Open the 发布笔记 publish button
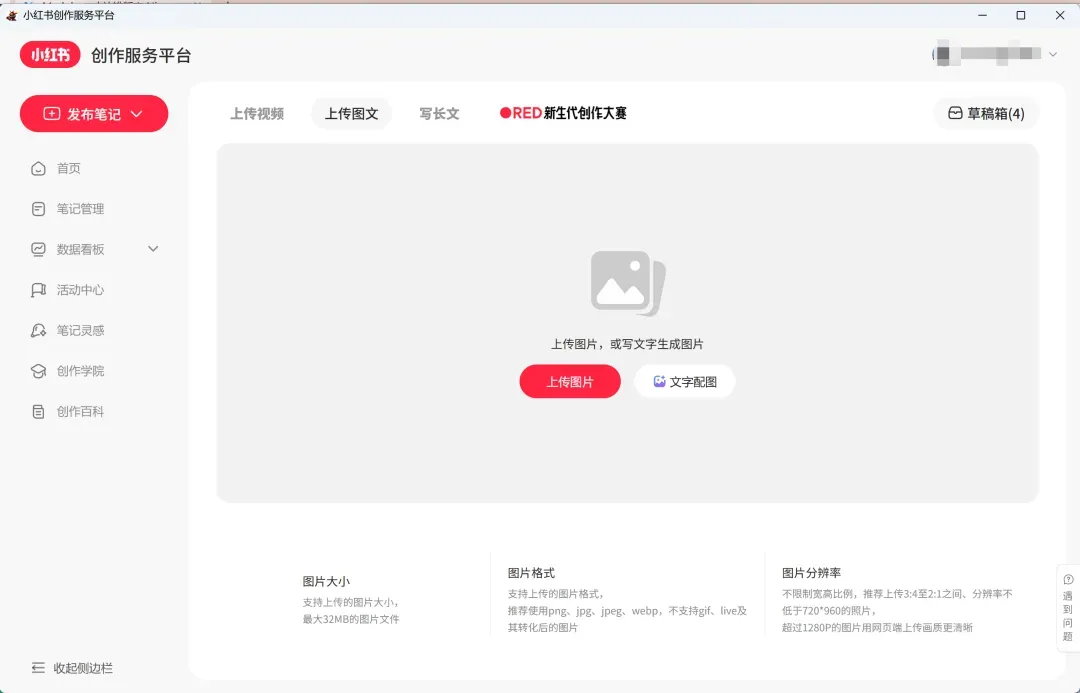This screenshot has height=693, width=1080. 94,114
